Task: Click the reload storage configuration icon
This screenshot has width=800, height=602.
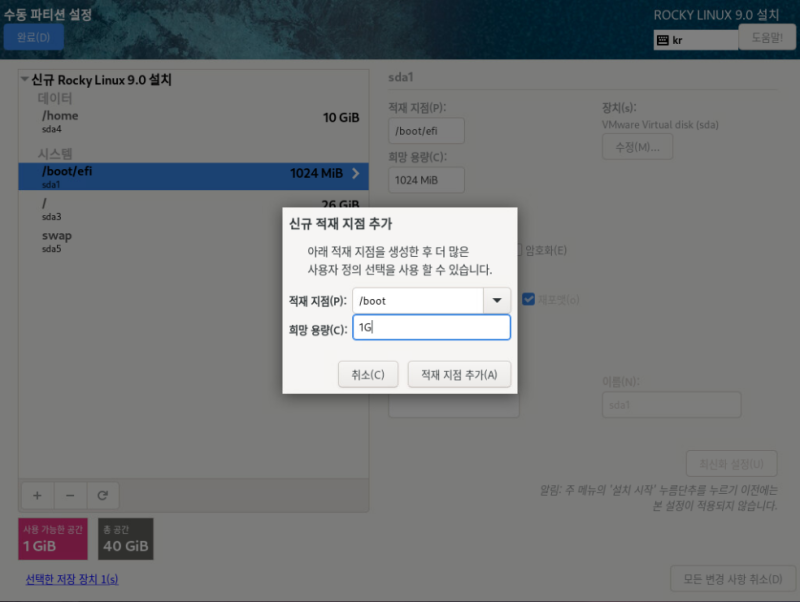Action: pyautogui.click(x=103, y=495)
